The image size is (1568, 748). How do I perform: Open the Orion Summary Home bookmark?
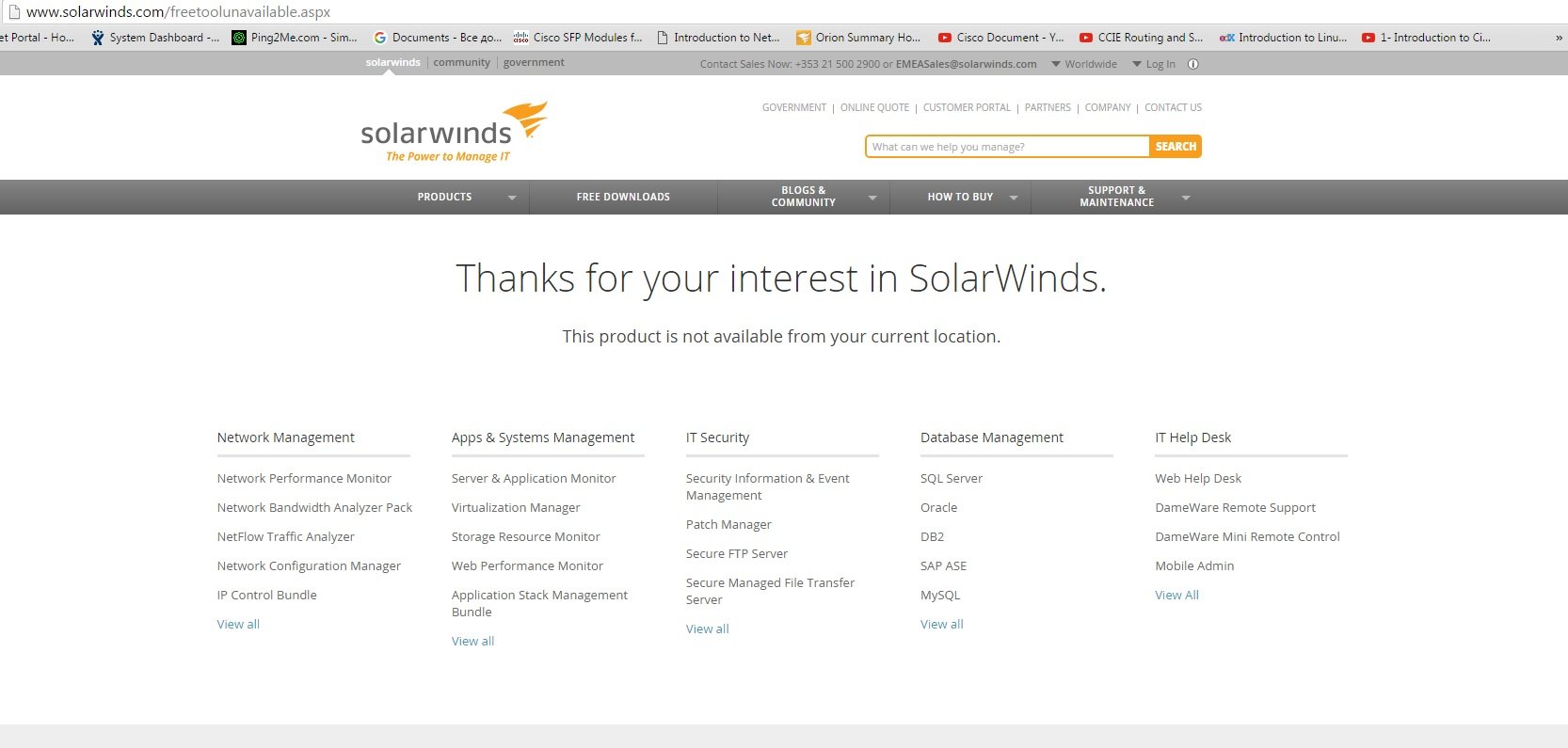(x=858, y=38)
